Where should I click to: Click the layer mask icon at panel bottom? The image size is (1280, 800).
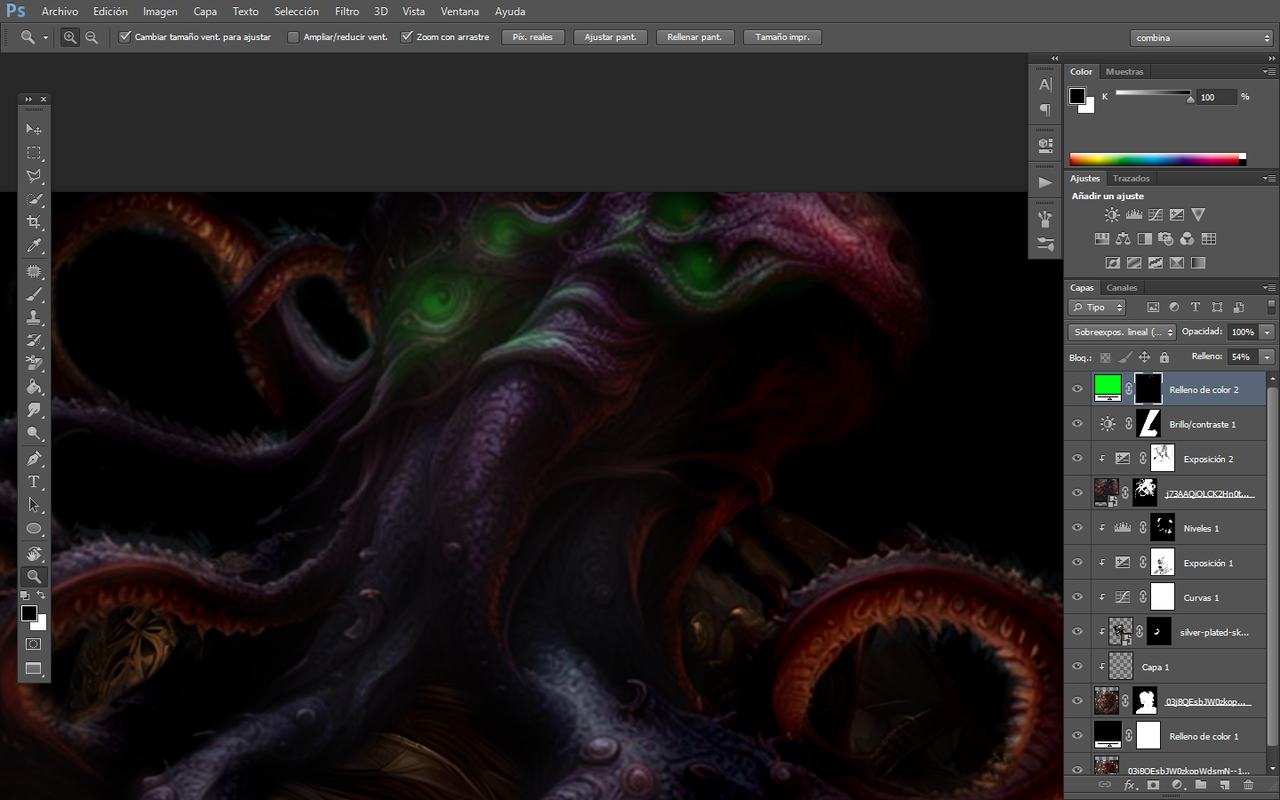[1152, 786]
